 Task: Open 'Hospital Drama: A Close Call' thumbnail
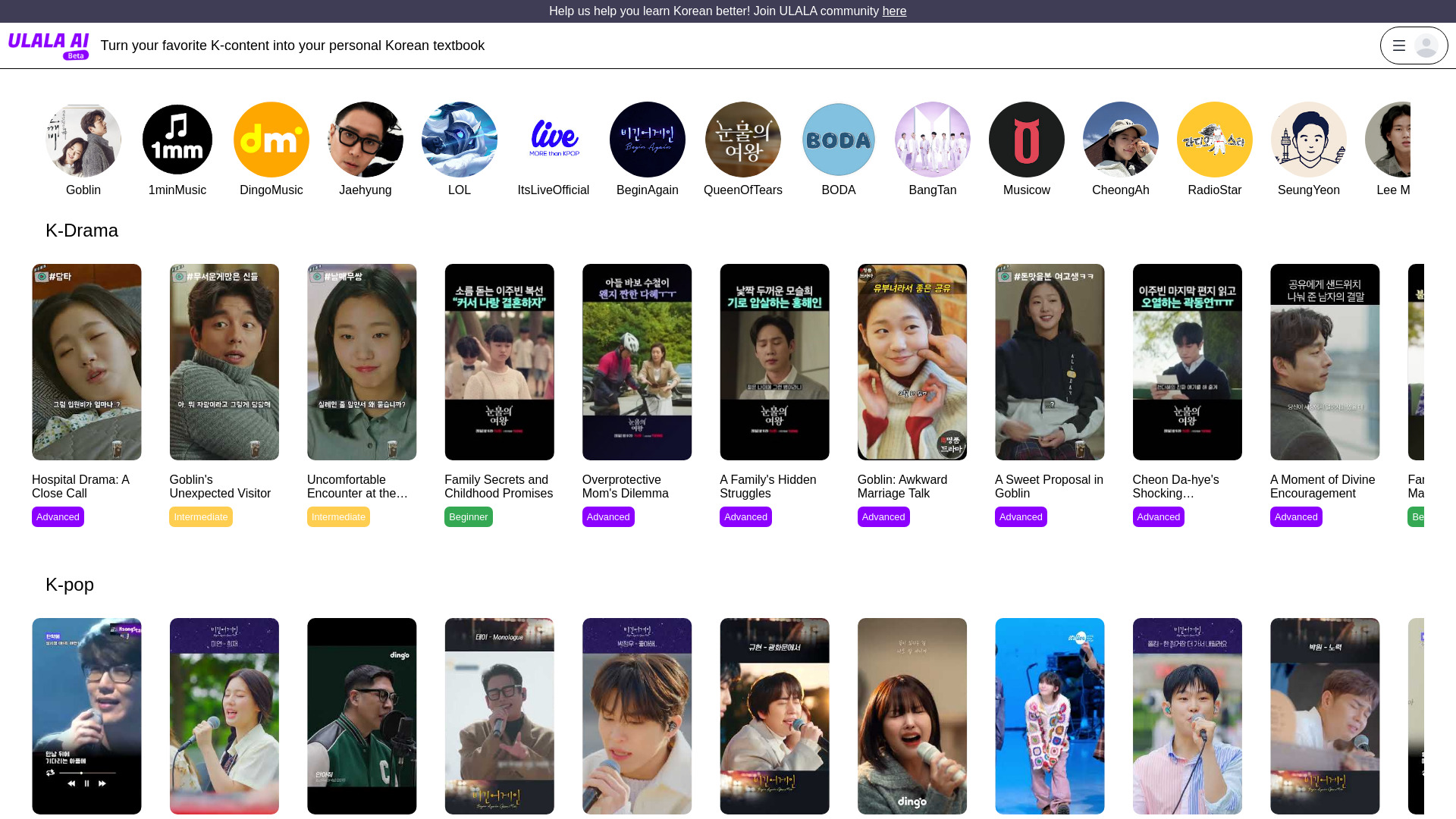click(86, 362)
